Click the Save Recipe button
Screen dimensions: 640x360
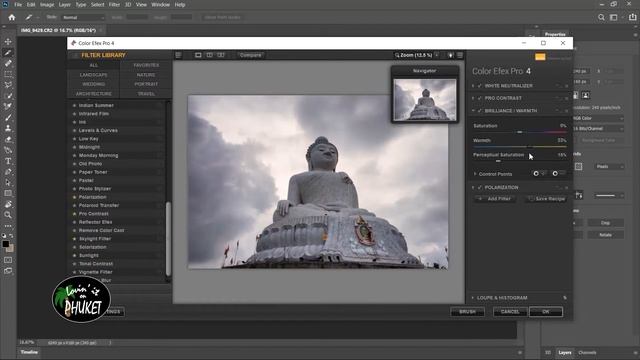pos(546,199)
